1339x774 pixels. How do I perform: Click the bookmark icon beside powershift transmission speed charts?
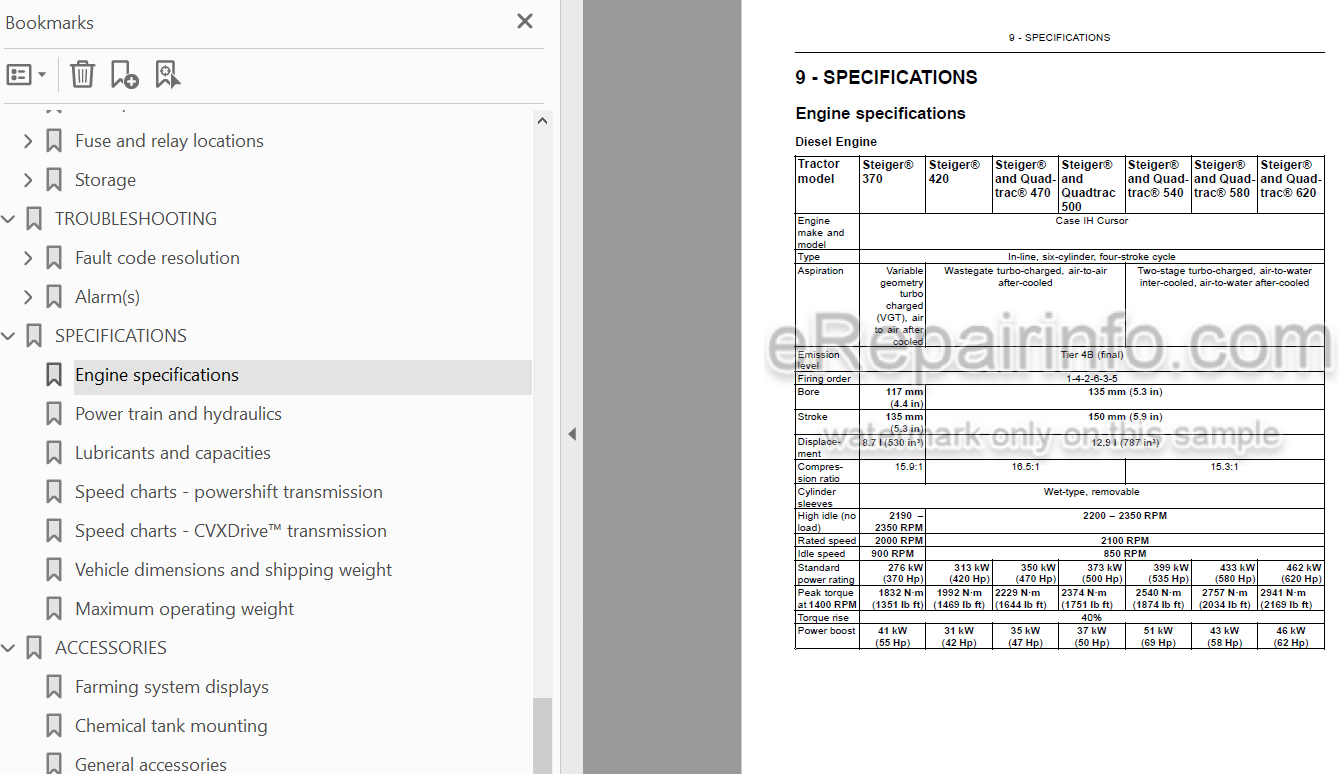54,492
